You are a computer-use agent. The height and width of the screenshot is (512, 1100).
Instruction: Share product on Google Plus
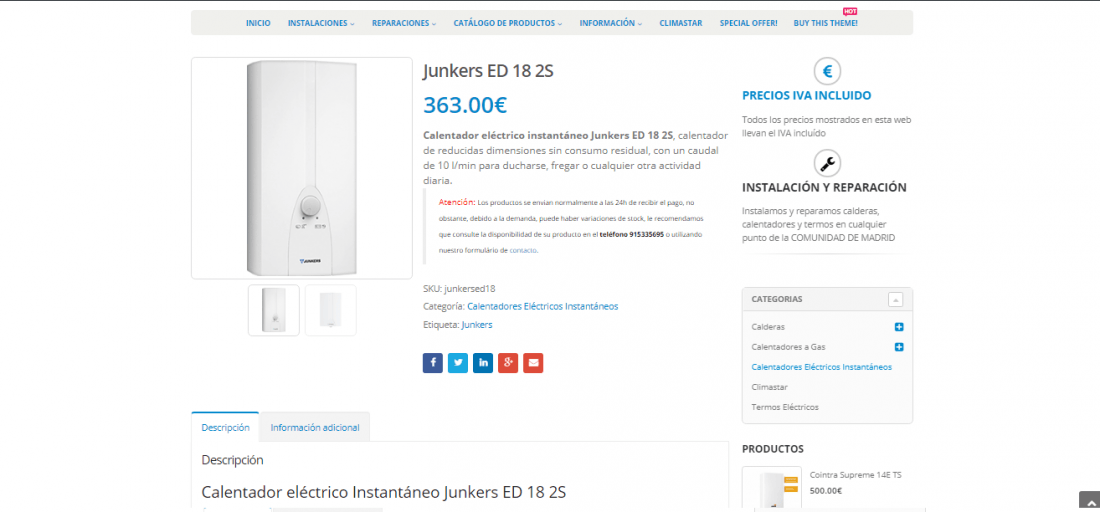coord(508,363)
